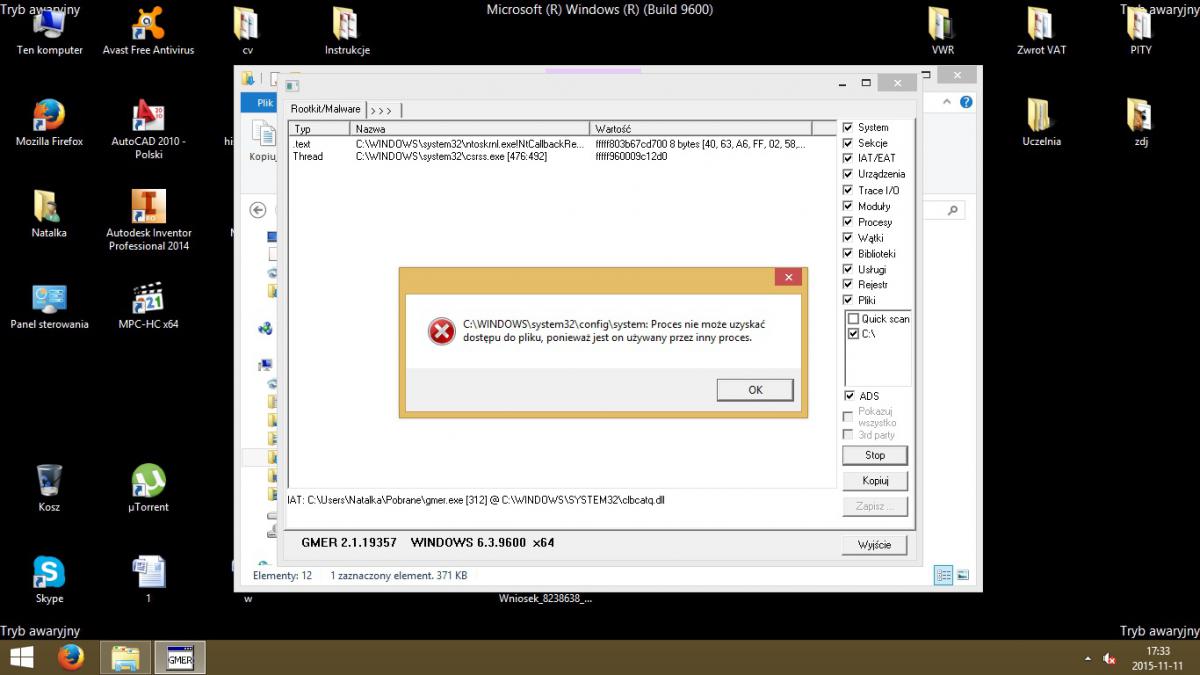Toggle the Procesy checkbox
The height and width of the screenshot is (675, 1200).
pos(848,222)
